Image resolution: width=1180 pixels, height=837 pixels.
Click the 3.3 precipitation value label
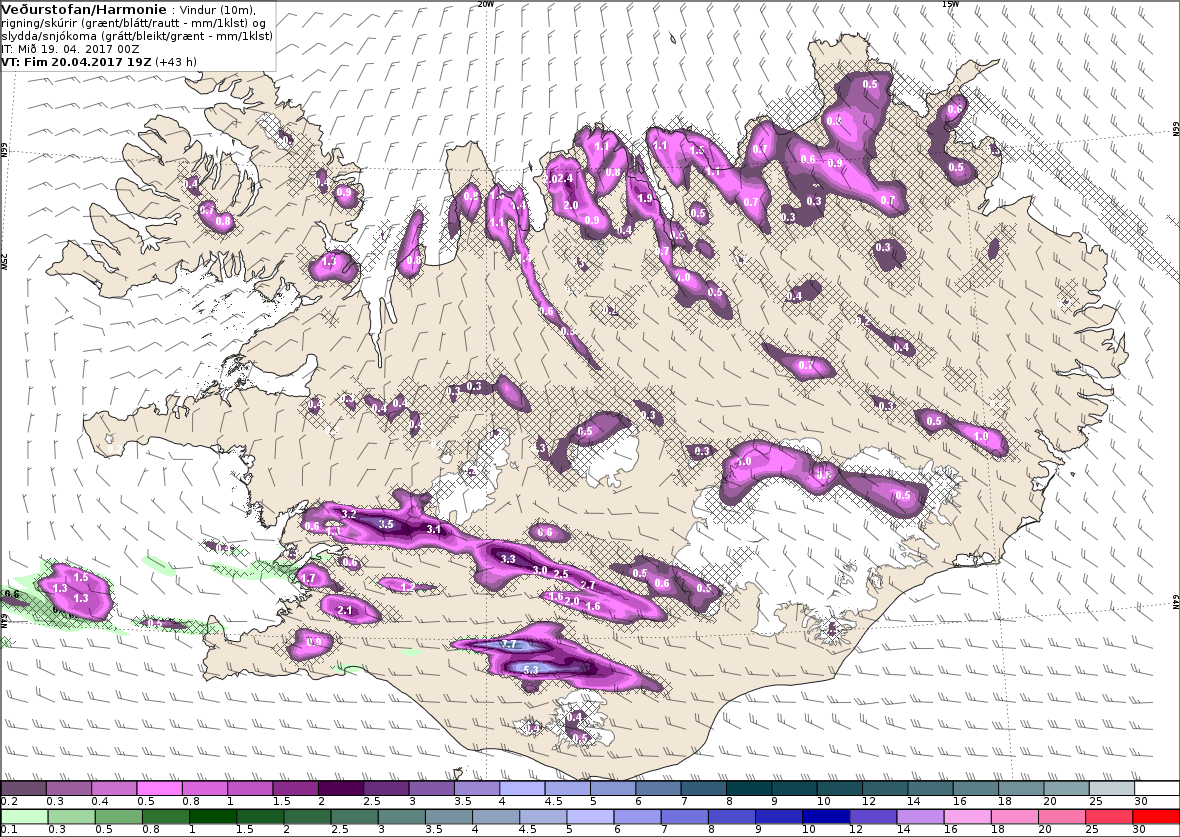pyautogui.click(x=508, y=559)
